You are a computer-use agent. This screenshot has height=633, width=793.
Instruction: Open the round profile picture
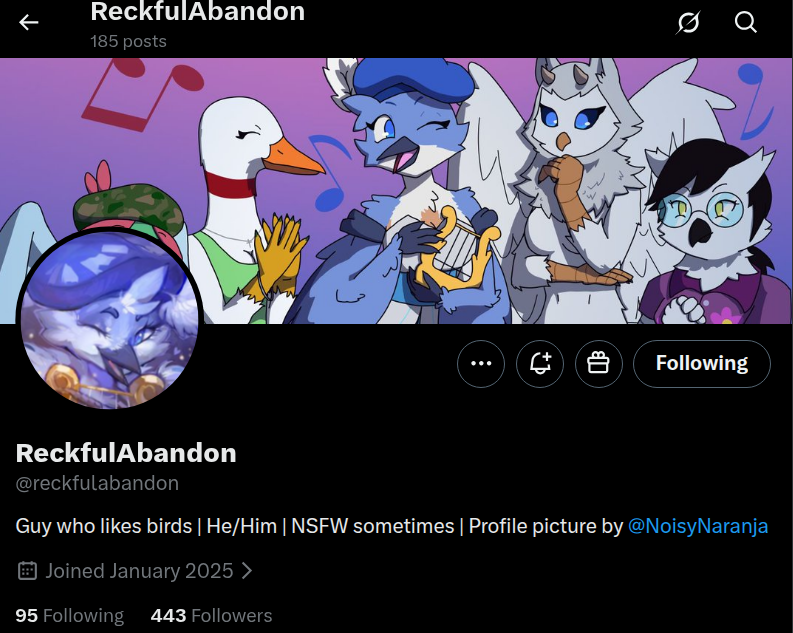pos(110,319)
